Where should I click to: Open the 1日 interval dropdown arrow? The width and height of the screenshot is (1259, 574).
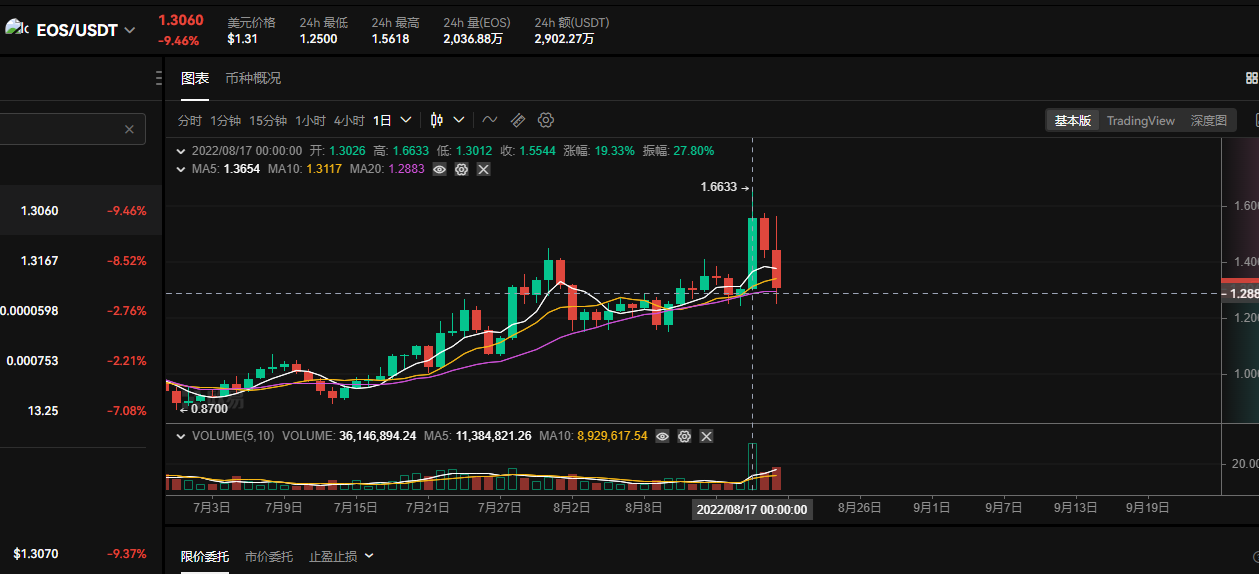406,120
